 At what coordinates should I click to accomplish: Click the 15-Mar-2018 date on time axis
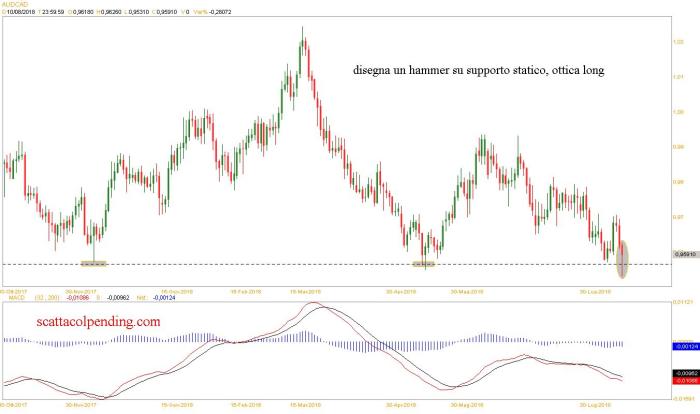pyautogui.click(x=303, y=291)
